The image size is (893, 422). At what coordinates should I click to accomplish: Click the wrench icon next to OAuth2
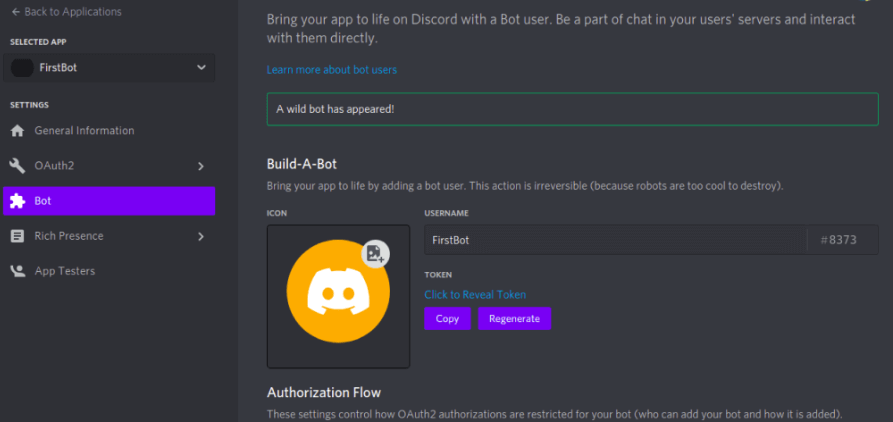point(17,166)
